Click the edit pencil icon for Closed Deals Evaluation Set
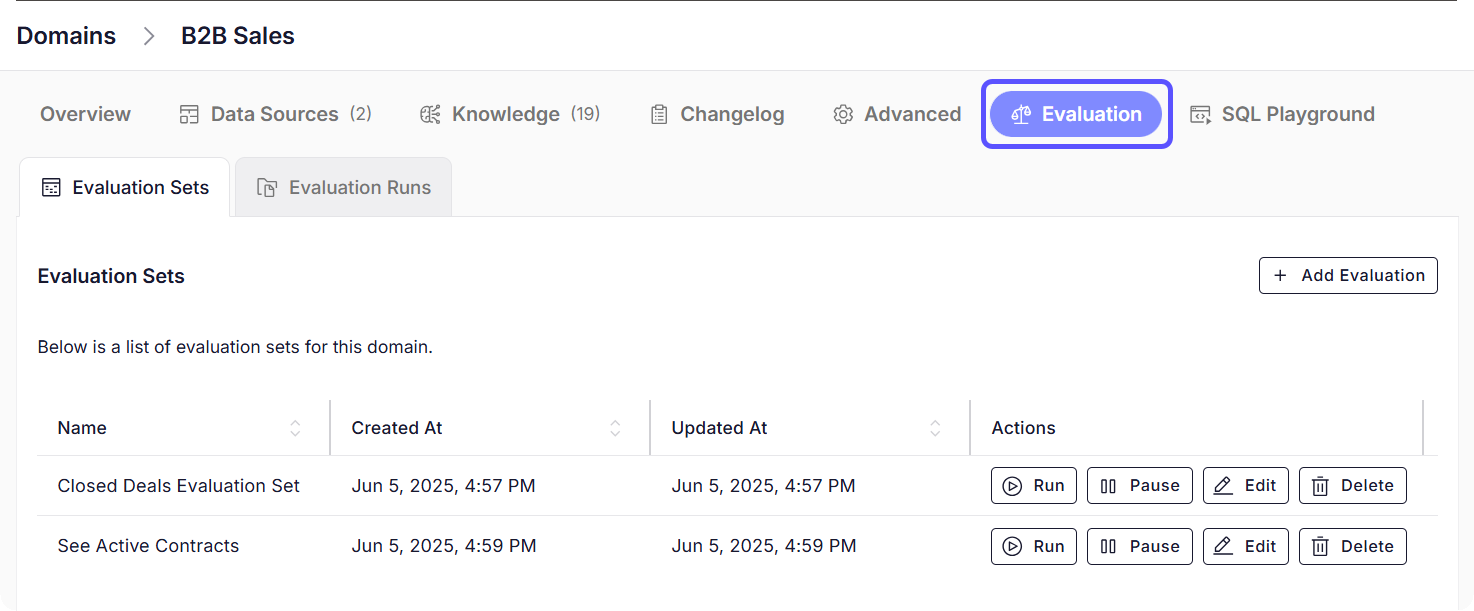 [x=1223, y=485]
